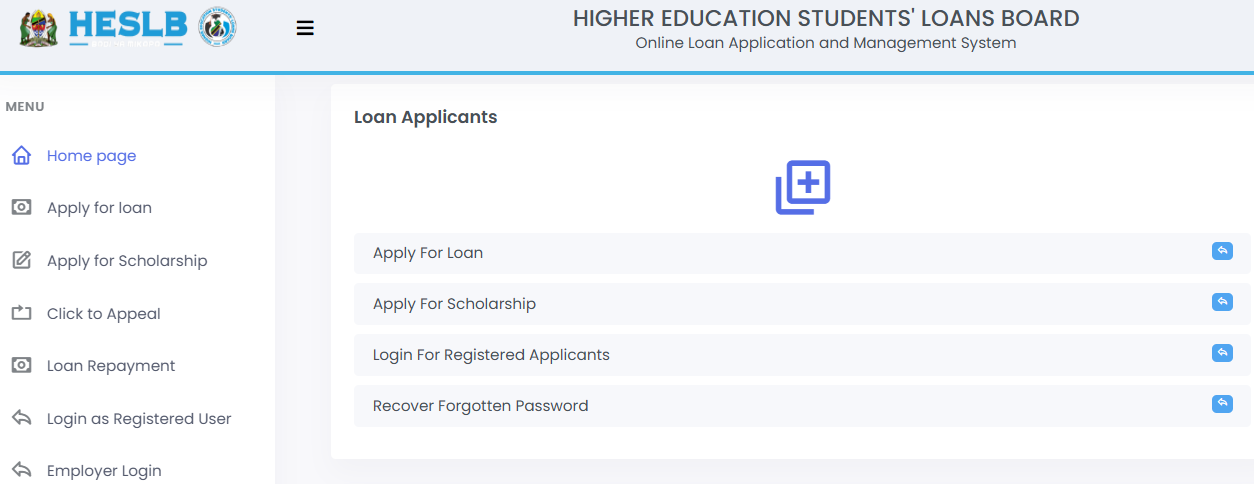
Task: Click blue arrow badge on Apply For Scholarship row
Action: (x=1222, y=301)
